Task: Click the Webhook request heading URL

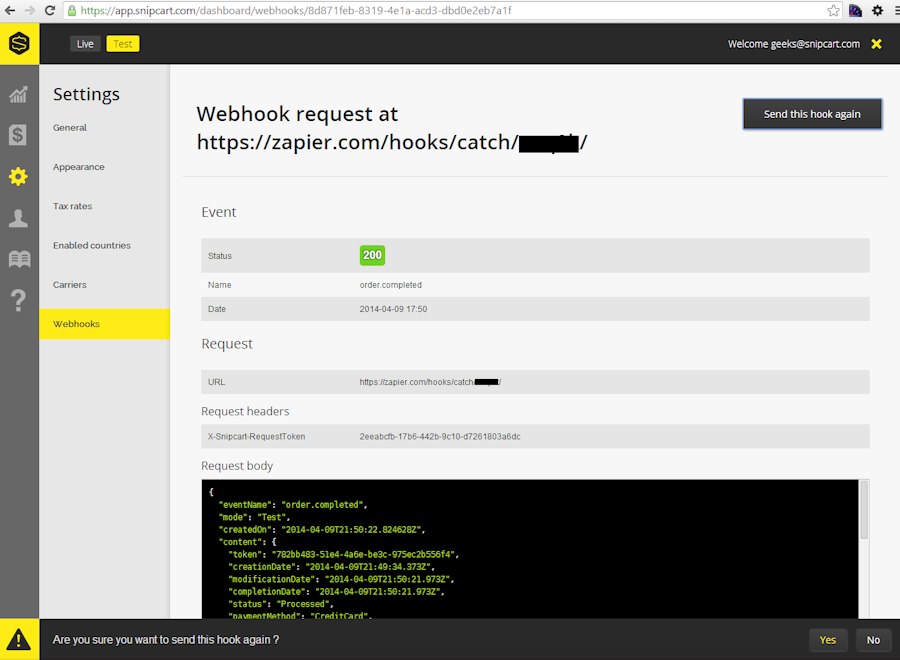Action: [392, 142]
